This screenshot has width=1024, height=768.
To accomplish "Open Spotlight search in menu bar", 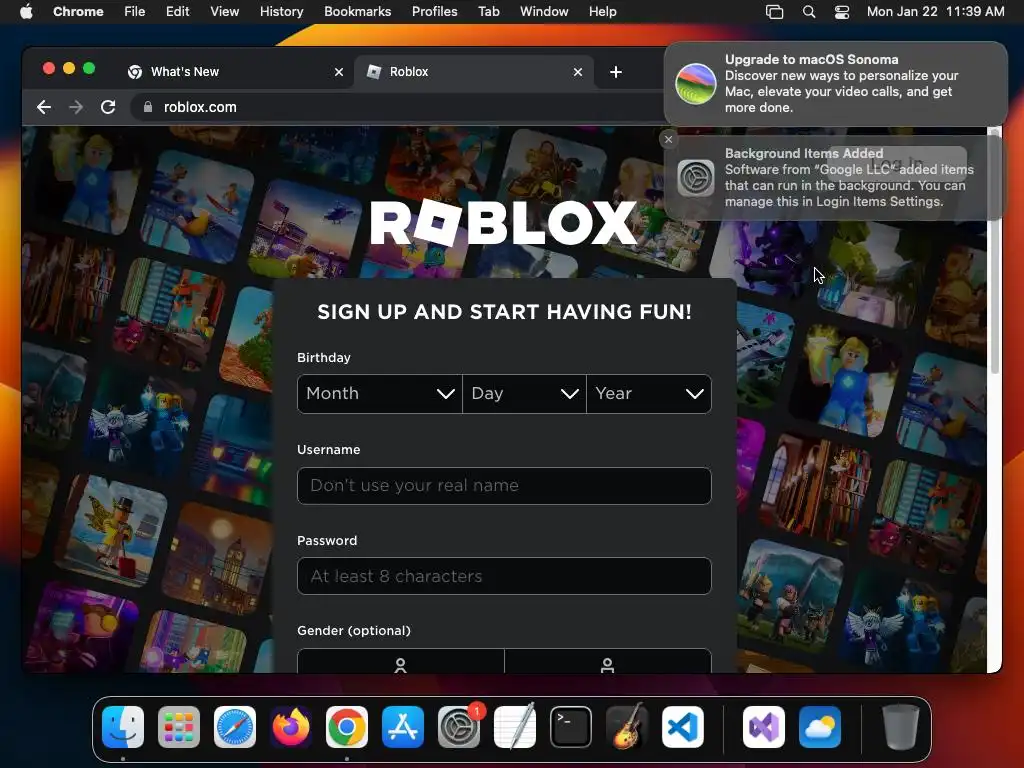I will coord(808,12).
